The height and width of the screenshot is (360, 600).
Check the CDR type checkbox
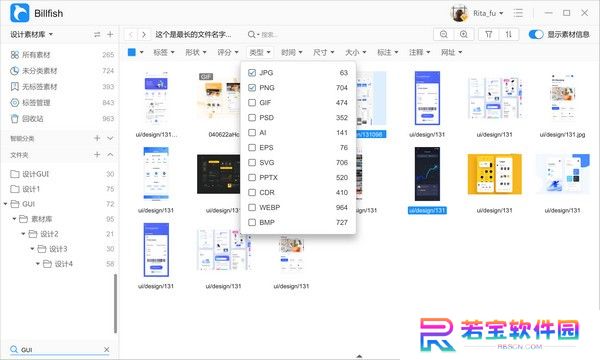252,192
